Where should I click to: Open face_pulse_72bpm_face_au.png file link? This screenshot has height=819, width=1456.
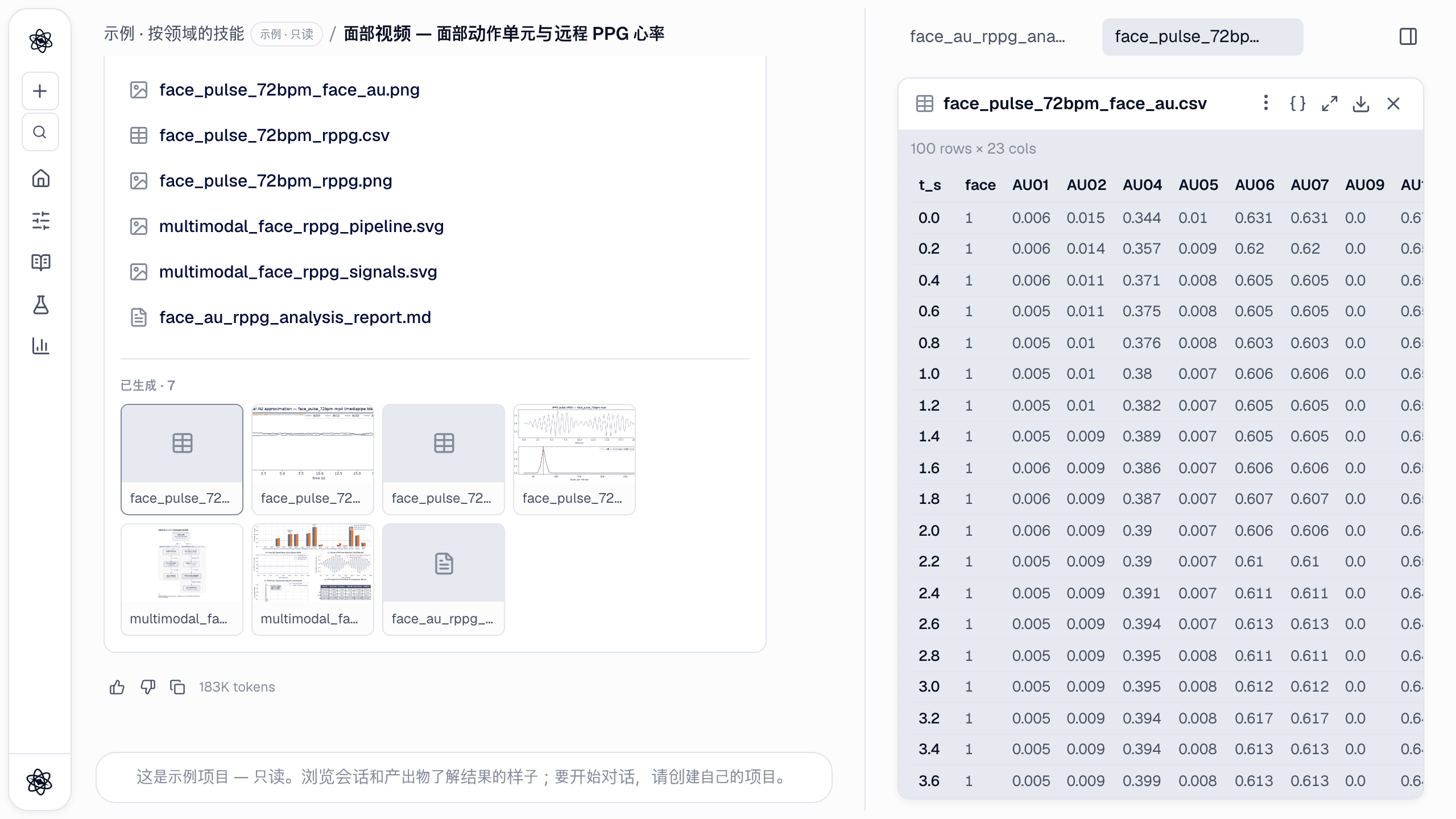tap(289, 90)
